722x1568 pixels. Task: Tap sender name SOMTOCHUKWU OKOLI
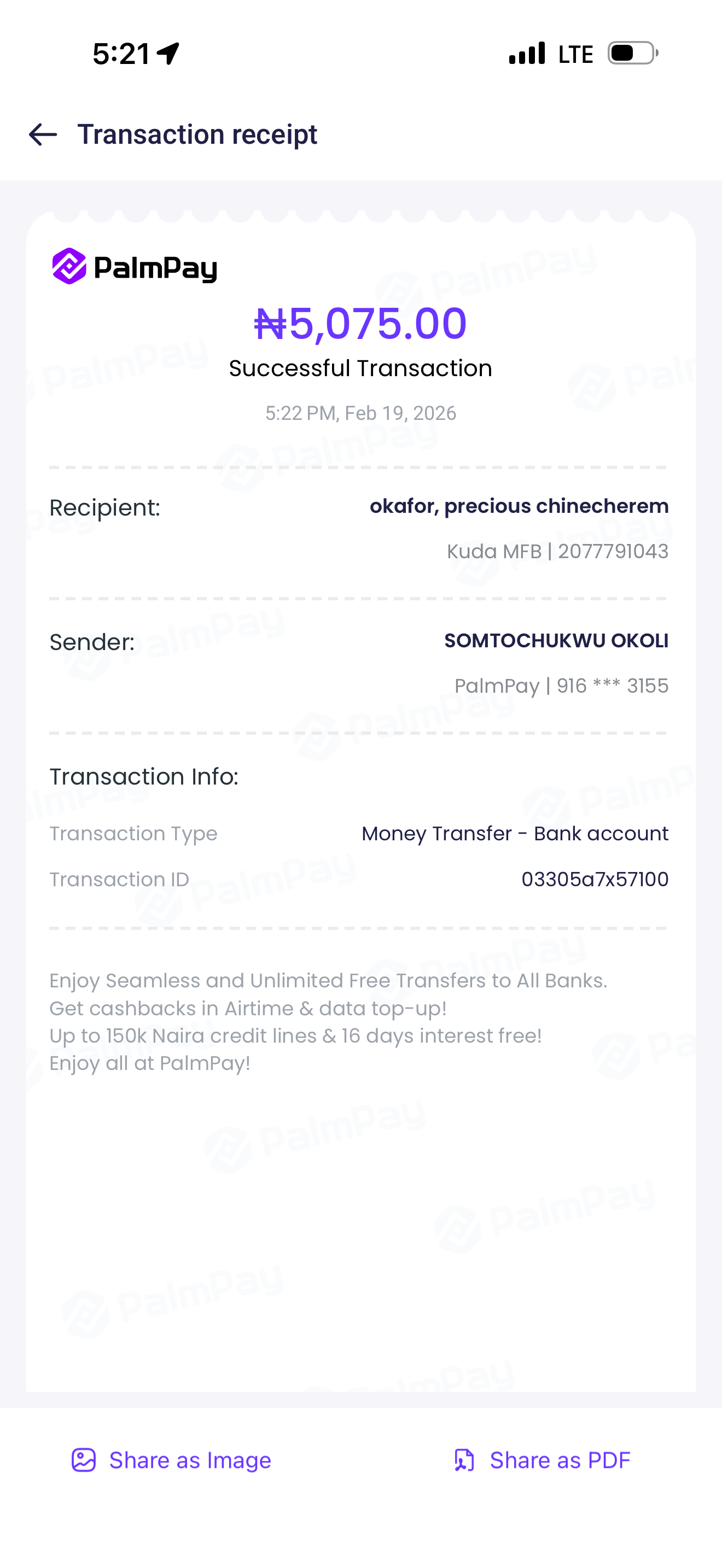(556, 640)
